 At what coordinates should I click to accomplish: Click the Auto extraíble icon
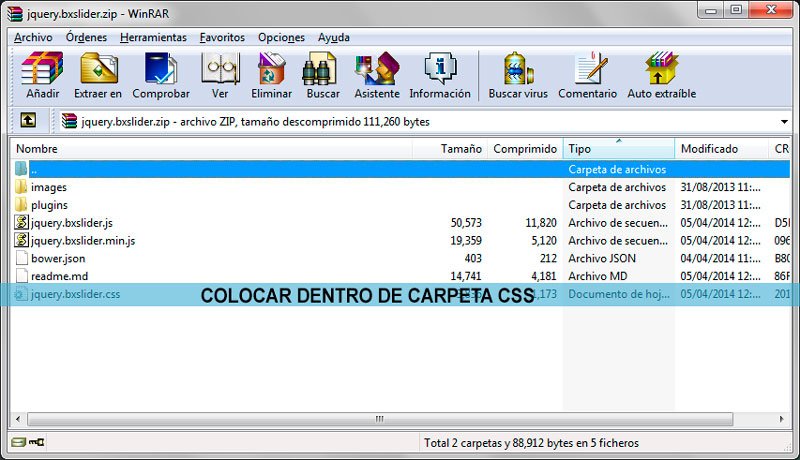point(661,75)
